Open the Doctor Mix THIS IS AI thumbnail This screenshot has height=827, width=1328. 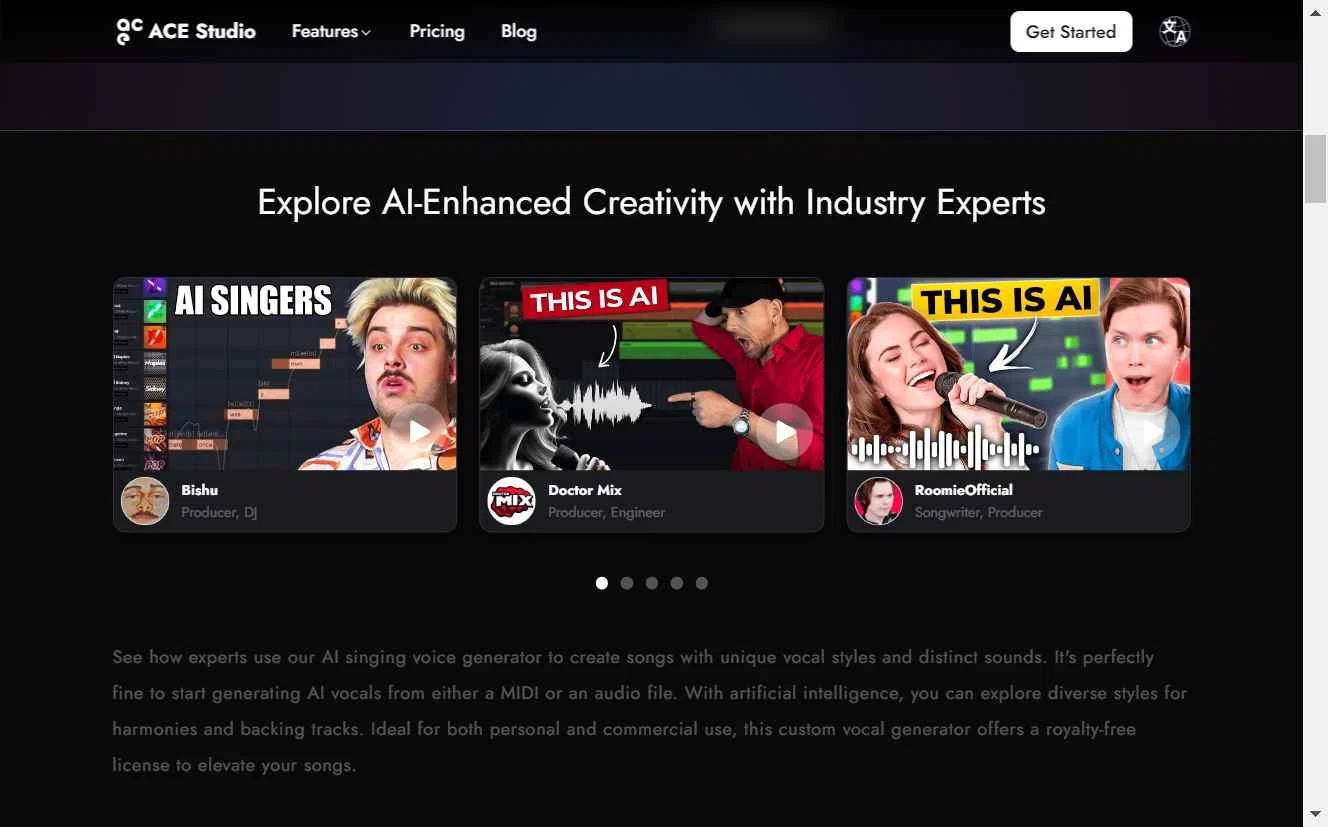pyautogui.click(x=652, y=374)
